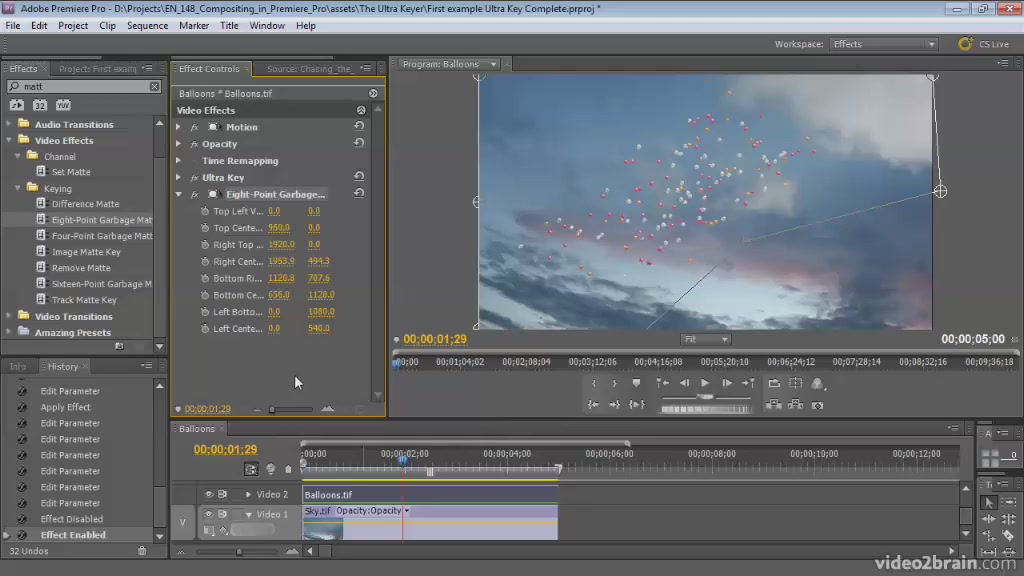Click the Extract button

(x=795, y=405)
